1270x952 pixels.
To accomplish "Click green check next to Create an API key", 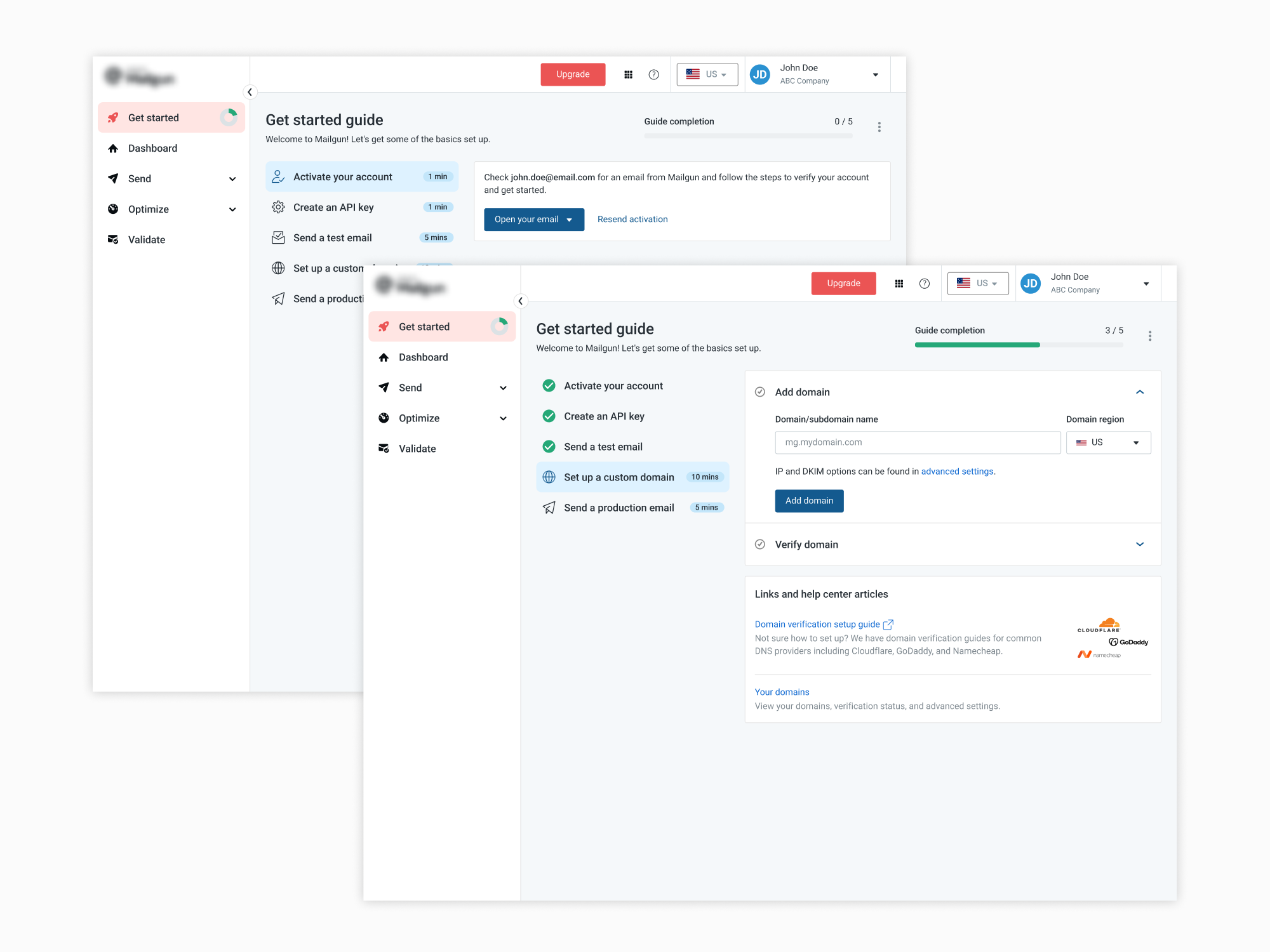I will pos(549,416).
